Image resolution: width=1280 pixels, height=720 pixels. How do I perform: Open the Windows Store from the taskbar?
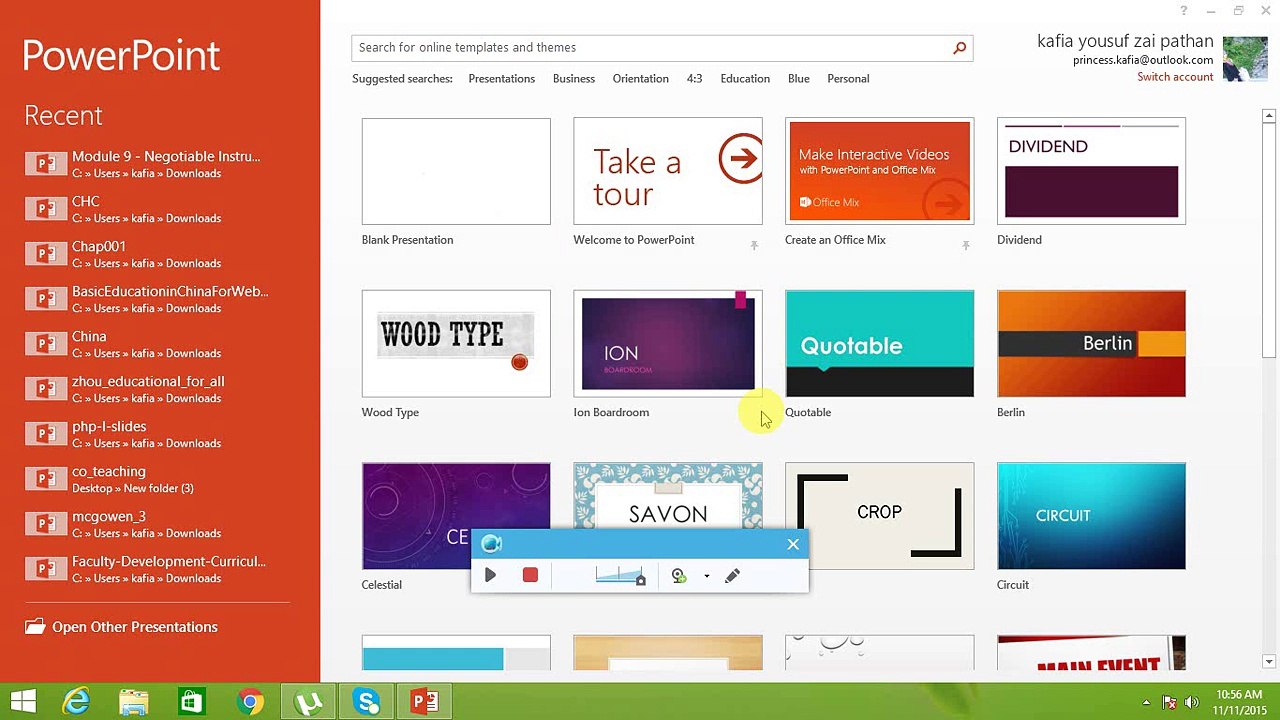point(191,702)
